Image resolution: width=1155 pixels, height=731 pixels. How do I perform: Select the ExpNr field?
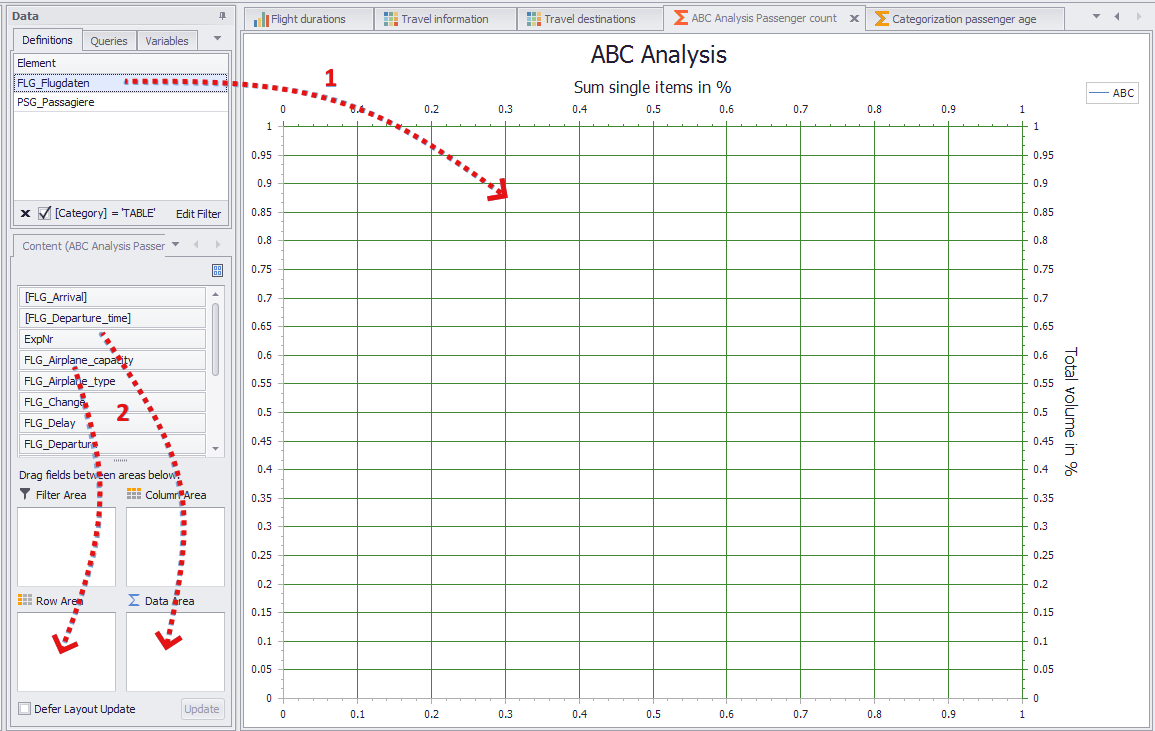click(112, 339)
